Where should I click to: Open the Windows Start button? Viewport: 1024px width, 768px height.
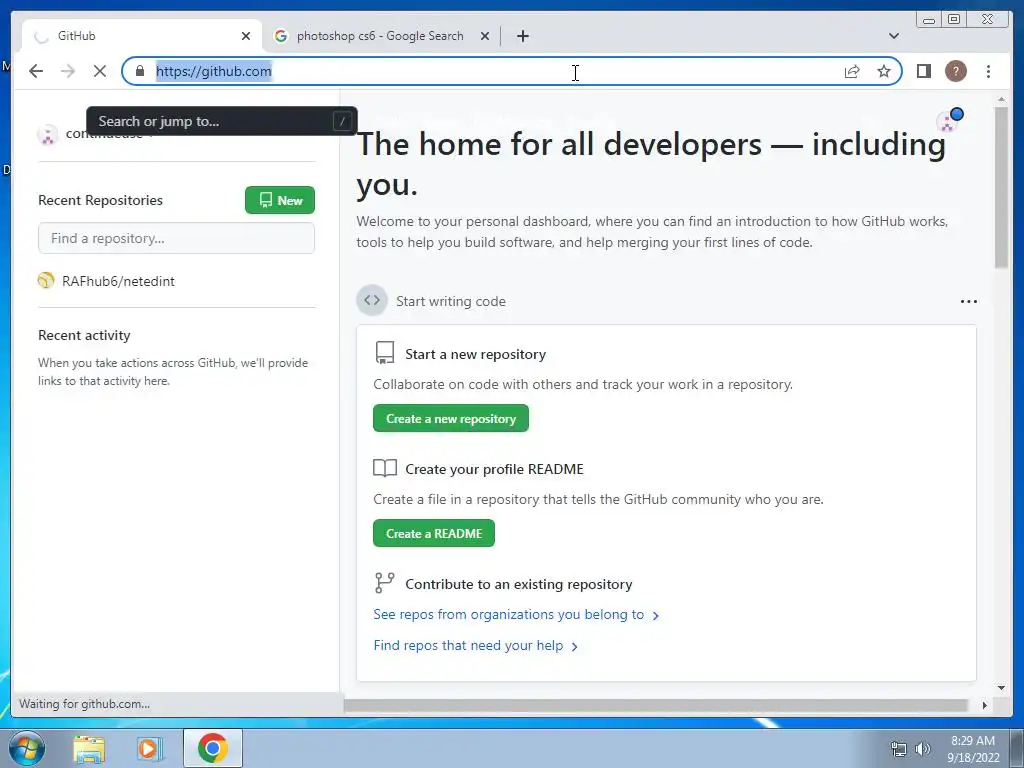pos(26,748)
